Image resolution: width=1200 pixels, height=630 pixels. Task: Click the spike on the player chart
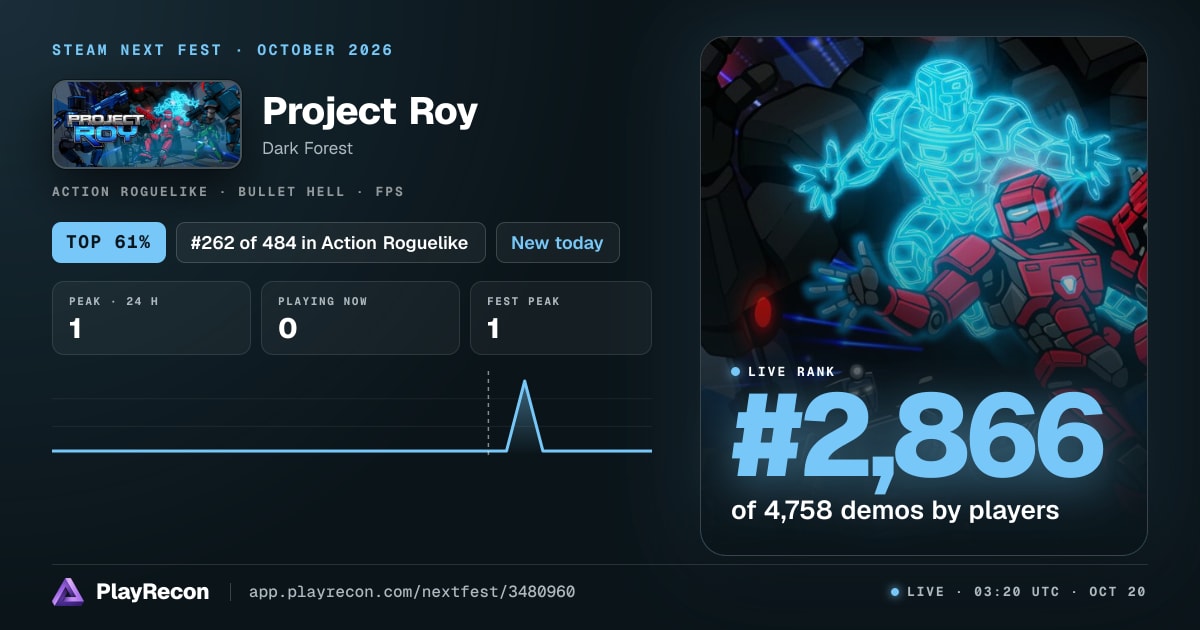(x=525, y=414)
